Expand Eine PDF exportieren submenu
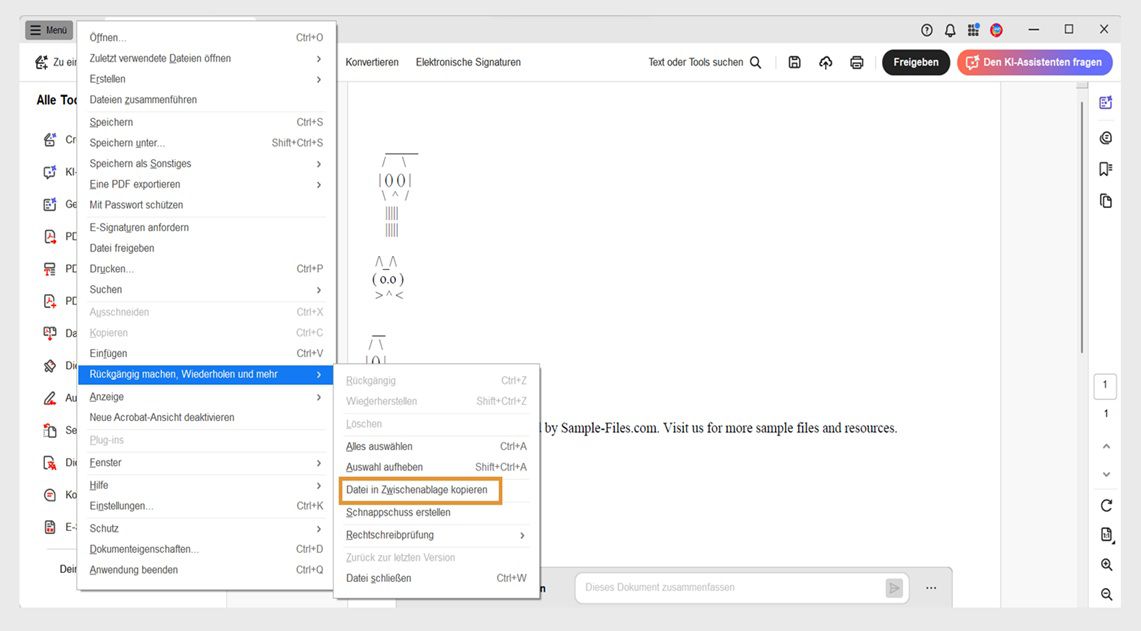 [x=206, y=184]
